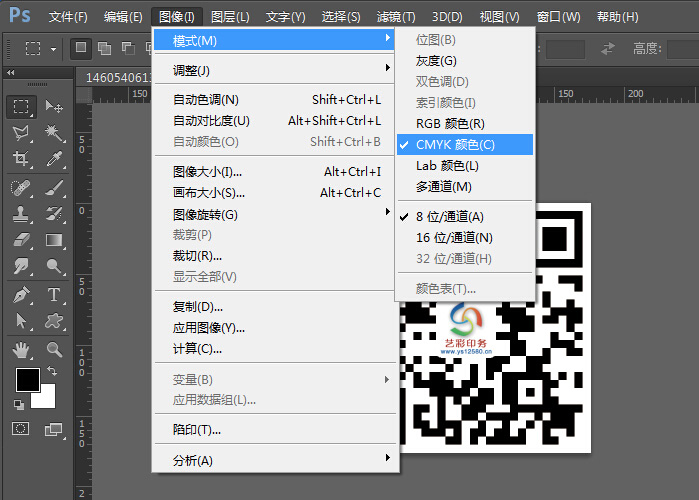Select the Rectangular Marquee tool
699x500 pixels.
click(x=22, y=107)
